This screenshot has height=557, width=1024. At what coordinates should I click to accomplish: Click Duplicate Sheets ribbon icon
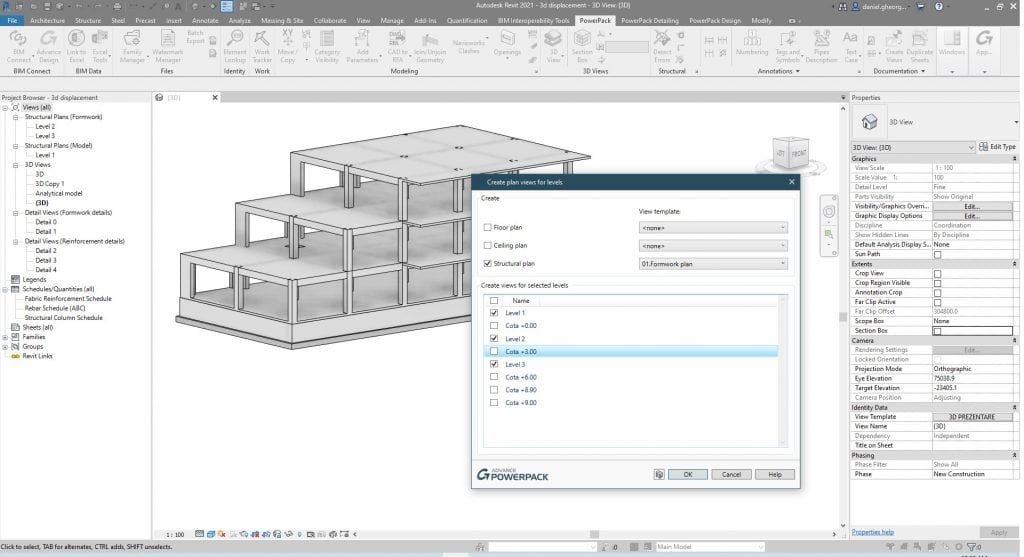pos(920,46)
